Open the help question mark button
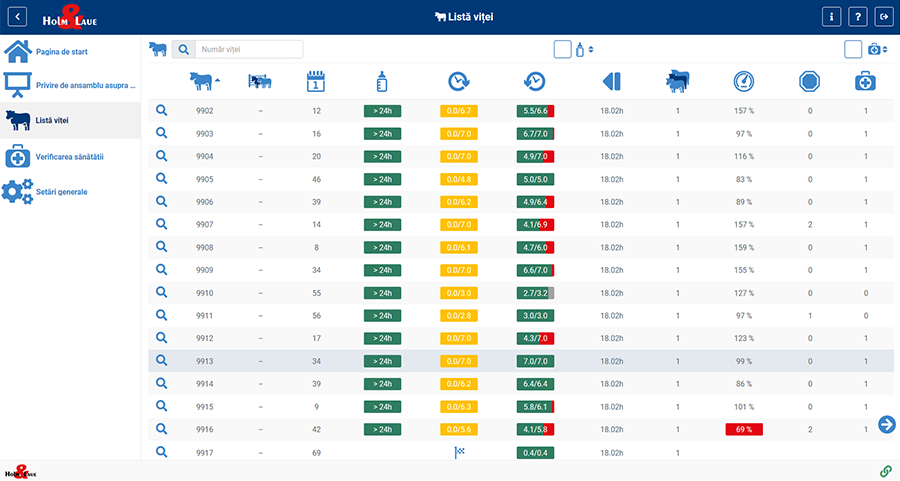Screen dimensions: 900x481 pos(858,17)
